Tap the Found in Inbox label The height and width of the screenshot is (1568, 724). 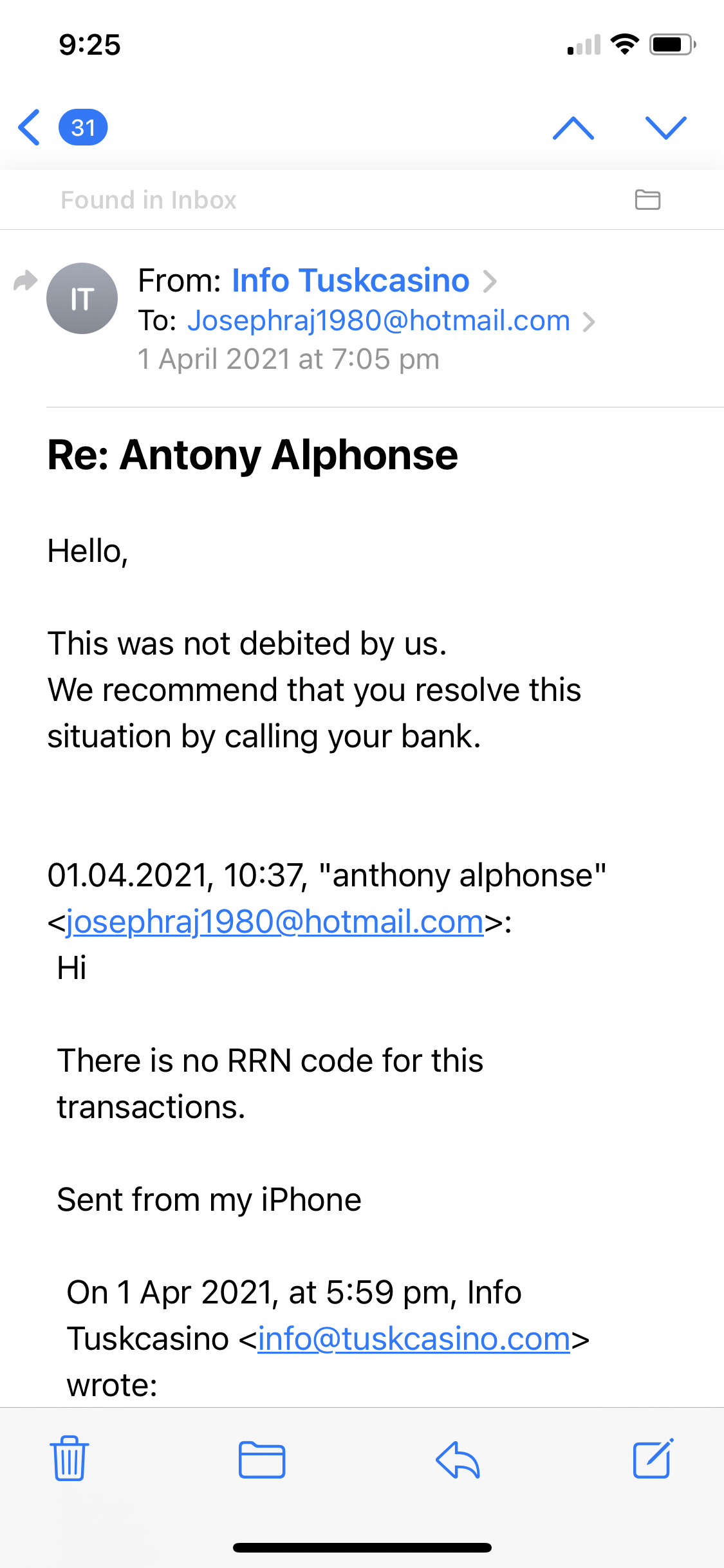tap(149, 200)
